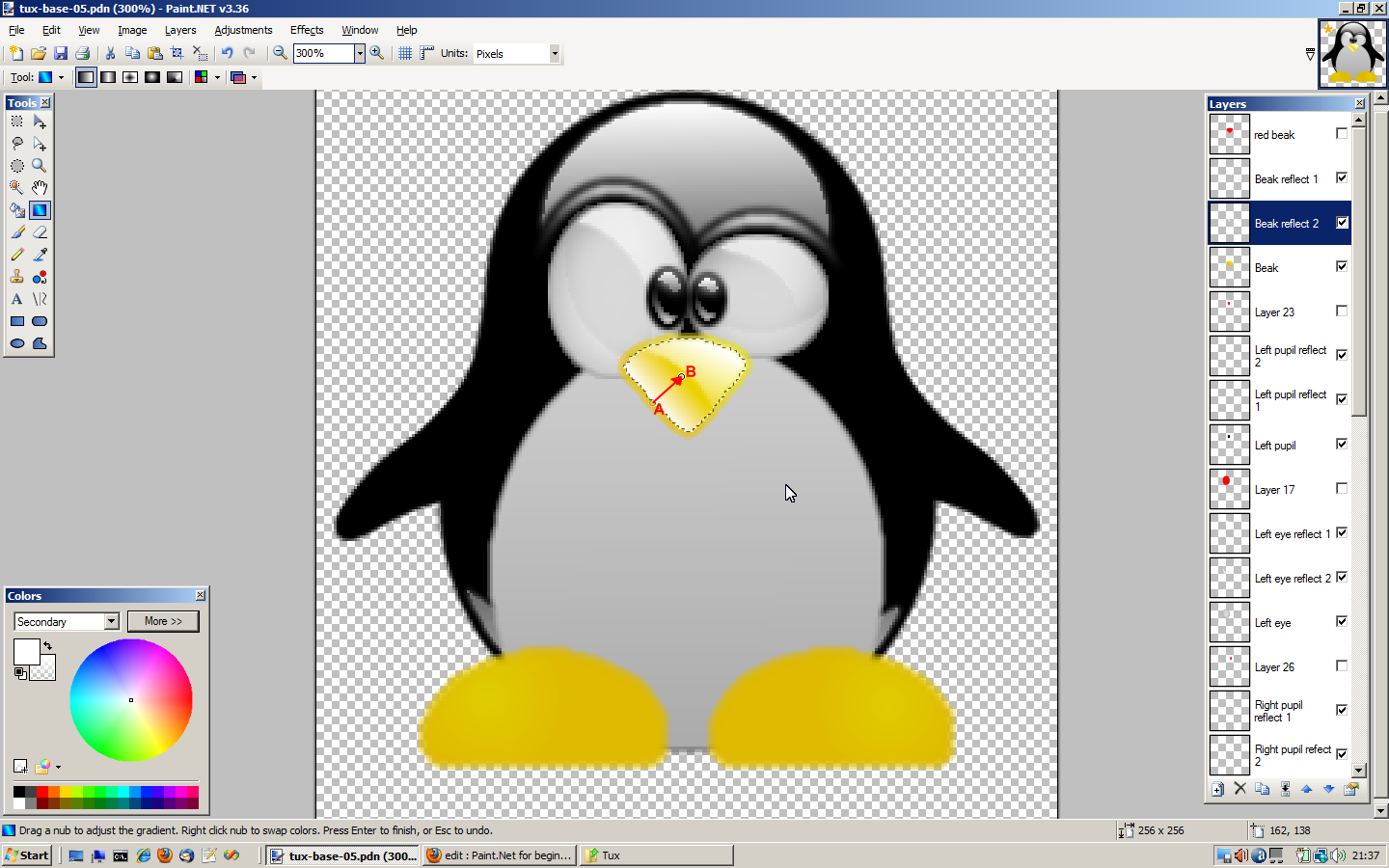Viewport: 1389px width, 868px height.
Task: Open Layer Properties icon
Action: 1351,789
